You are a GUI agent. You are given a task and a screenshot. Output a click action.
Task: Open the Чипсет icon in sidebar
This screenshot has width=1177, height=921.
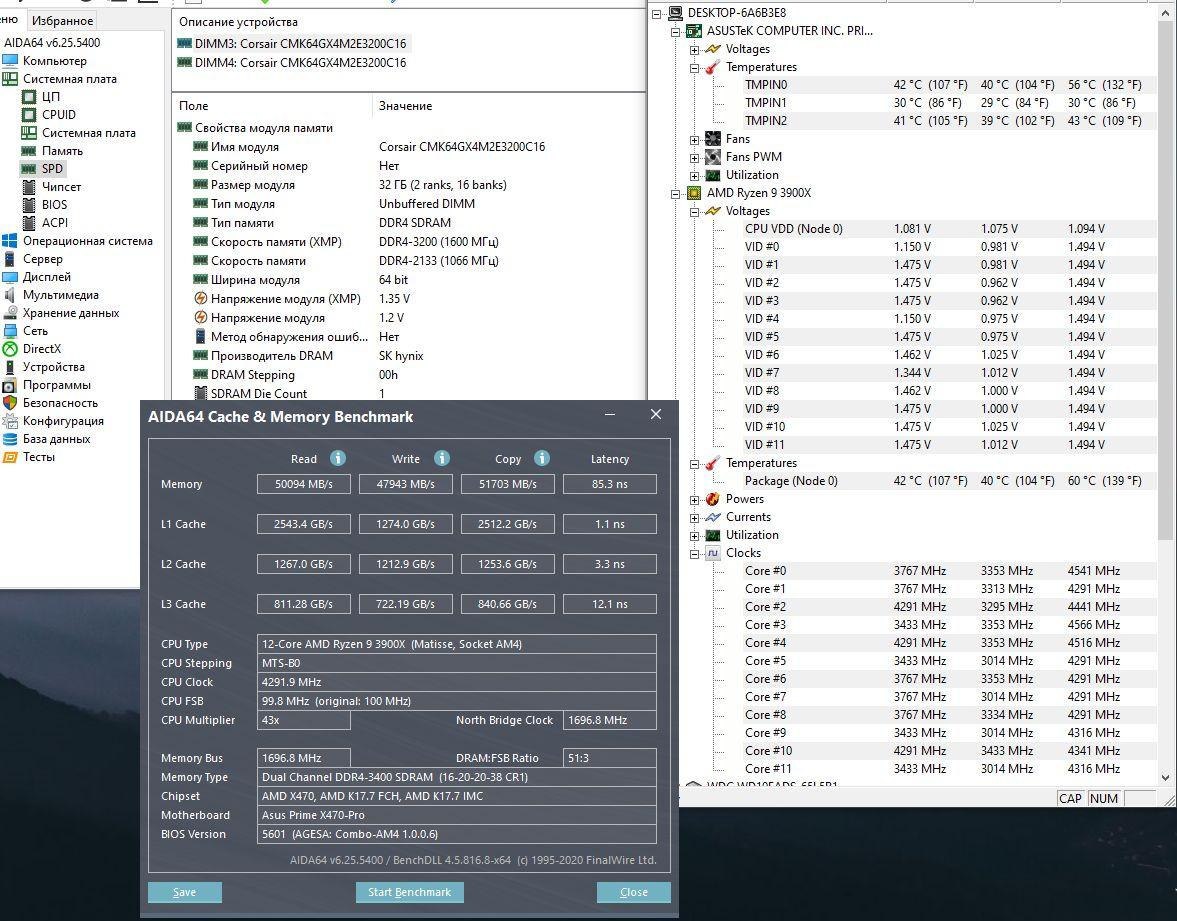[x=29, y=187]
